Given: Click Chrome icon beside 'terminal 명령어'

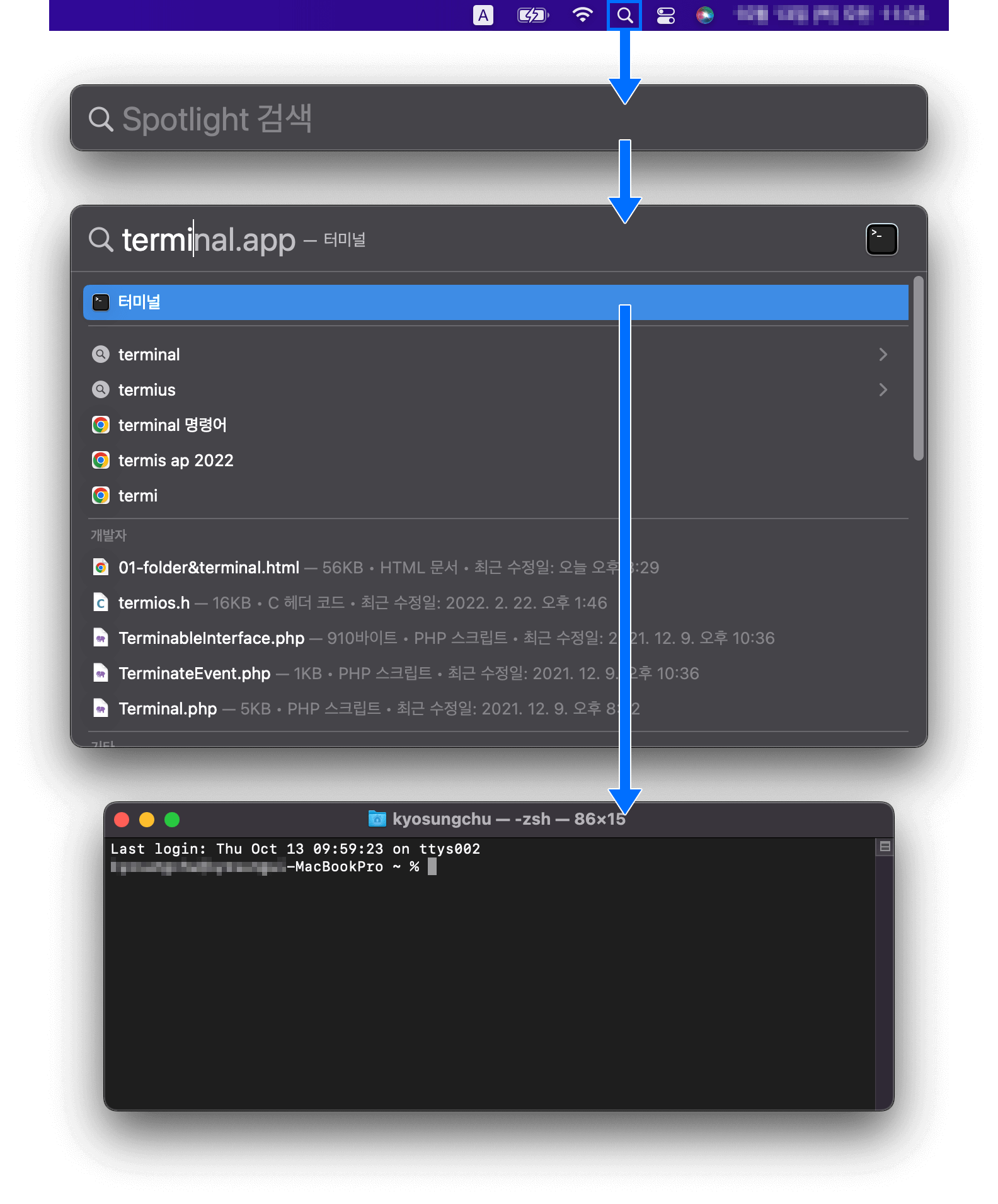Looking at the screenshot, I should coord(101,425).
